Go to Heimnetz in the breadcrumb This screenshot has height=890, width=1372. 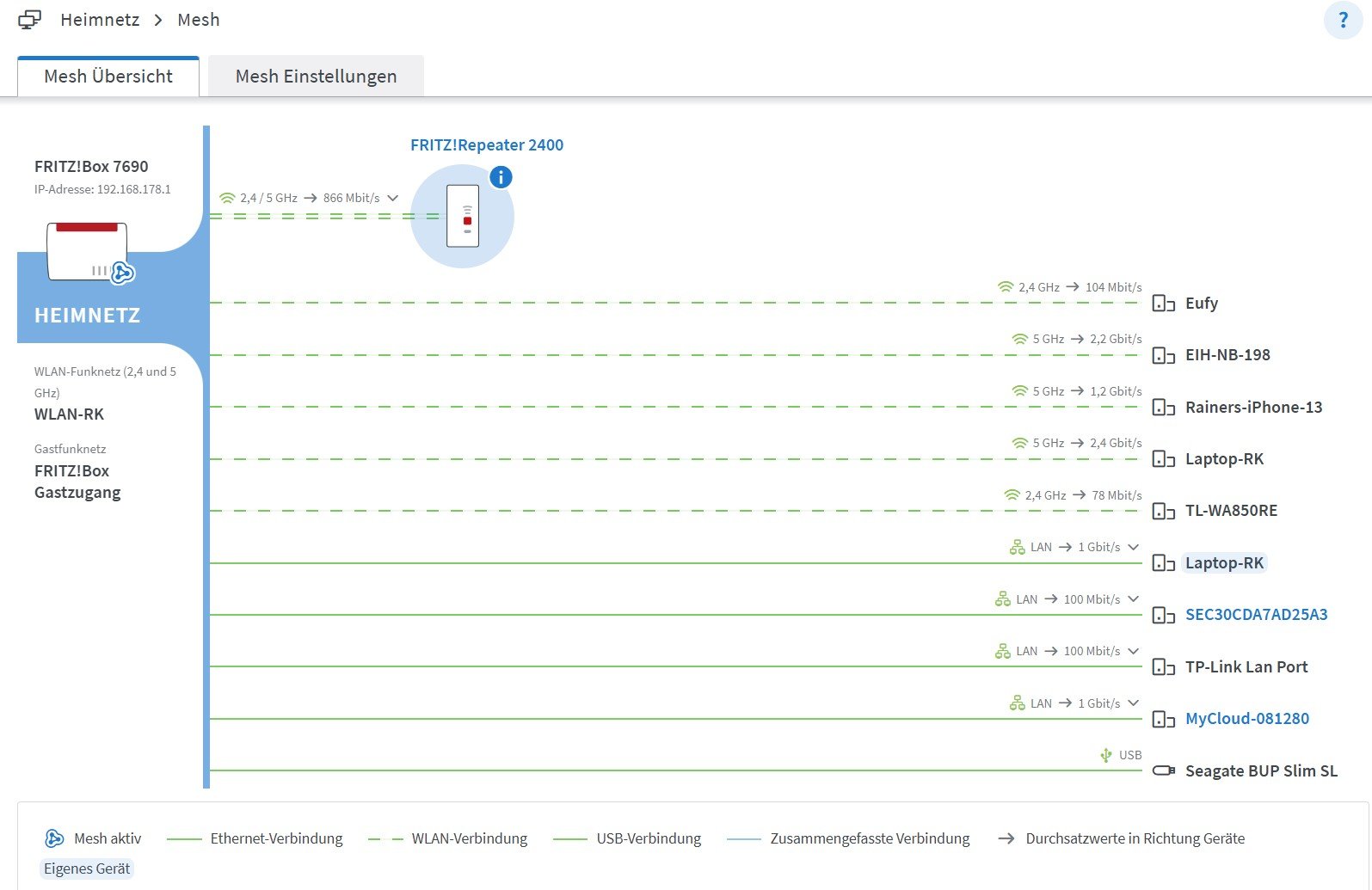pos(100,20)
